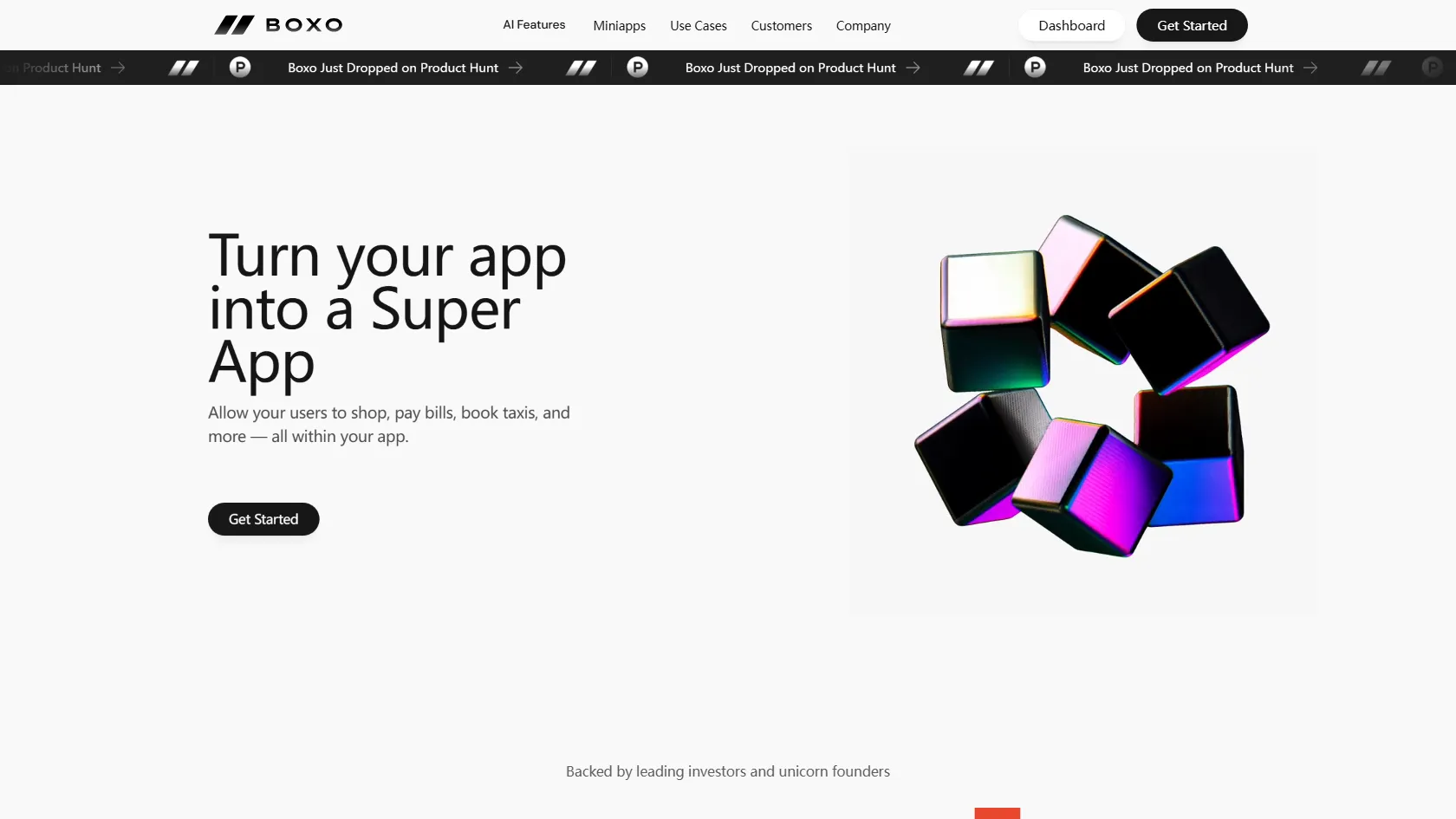Click the Dashboard button
Screen dimensions: 1456x819
click(1072, 25)
